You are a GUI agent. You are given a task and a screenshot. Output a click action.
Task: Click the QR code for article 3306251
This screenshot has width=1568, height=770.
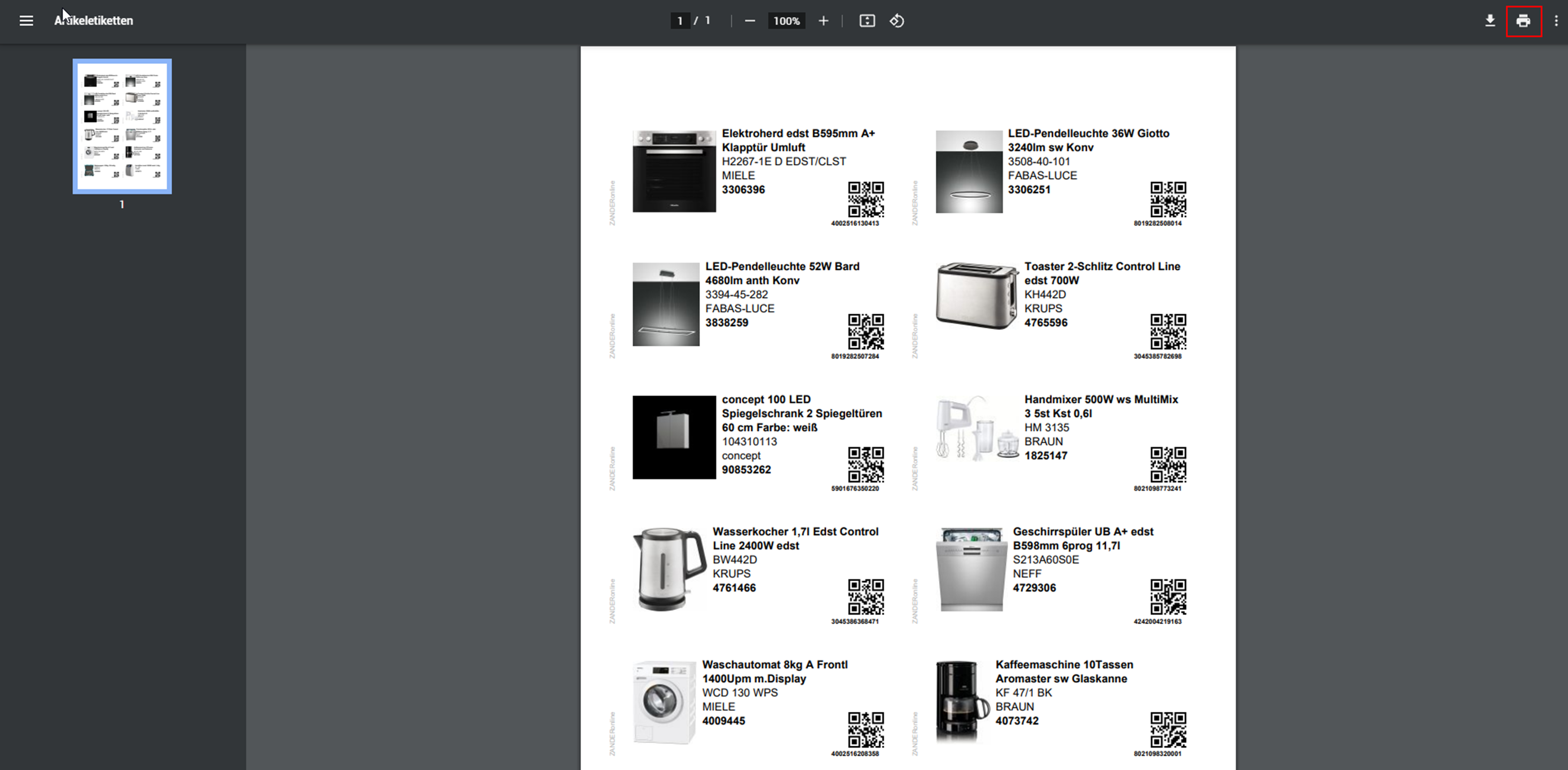(1167, 199)
